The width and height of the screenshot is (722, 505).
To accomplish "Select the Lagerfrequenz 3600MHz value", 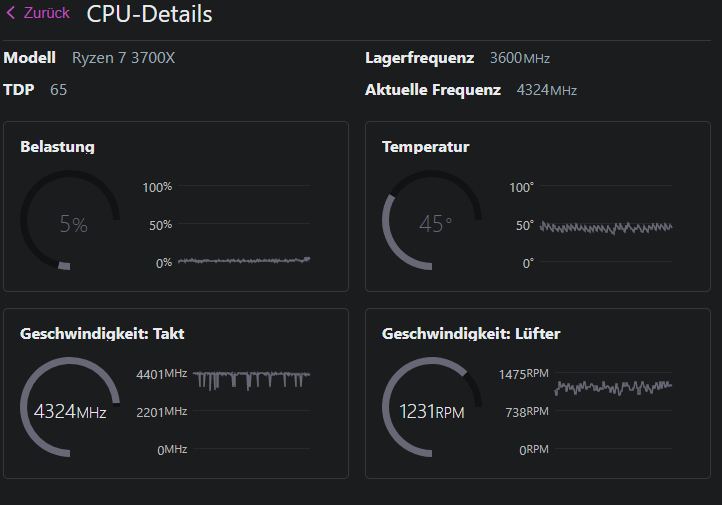I will click(519, 58).
